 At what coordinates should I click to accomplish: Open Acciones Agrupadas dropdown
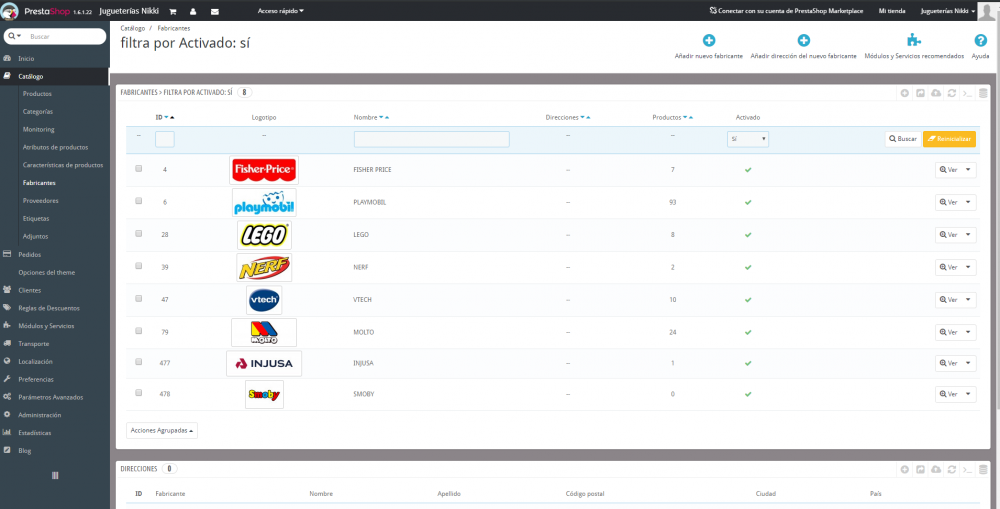pyautogui.click(x=162, y=431)
